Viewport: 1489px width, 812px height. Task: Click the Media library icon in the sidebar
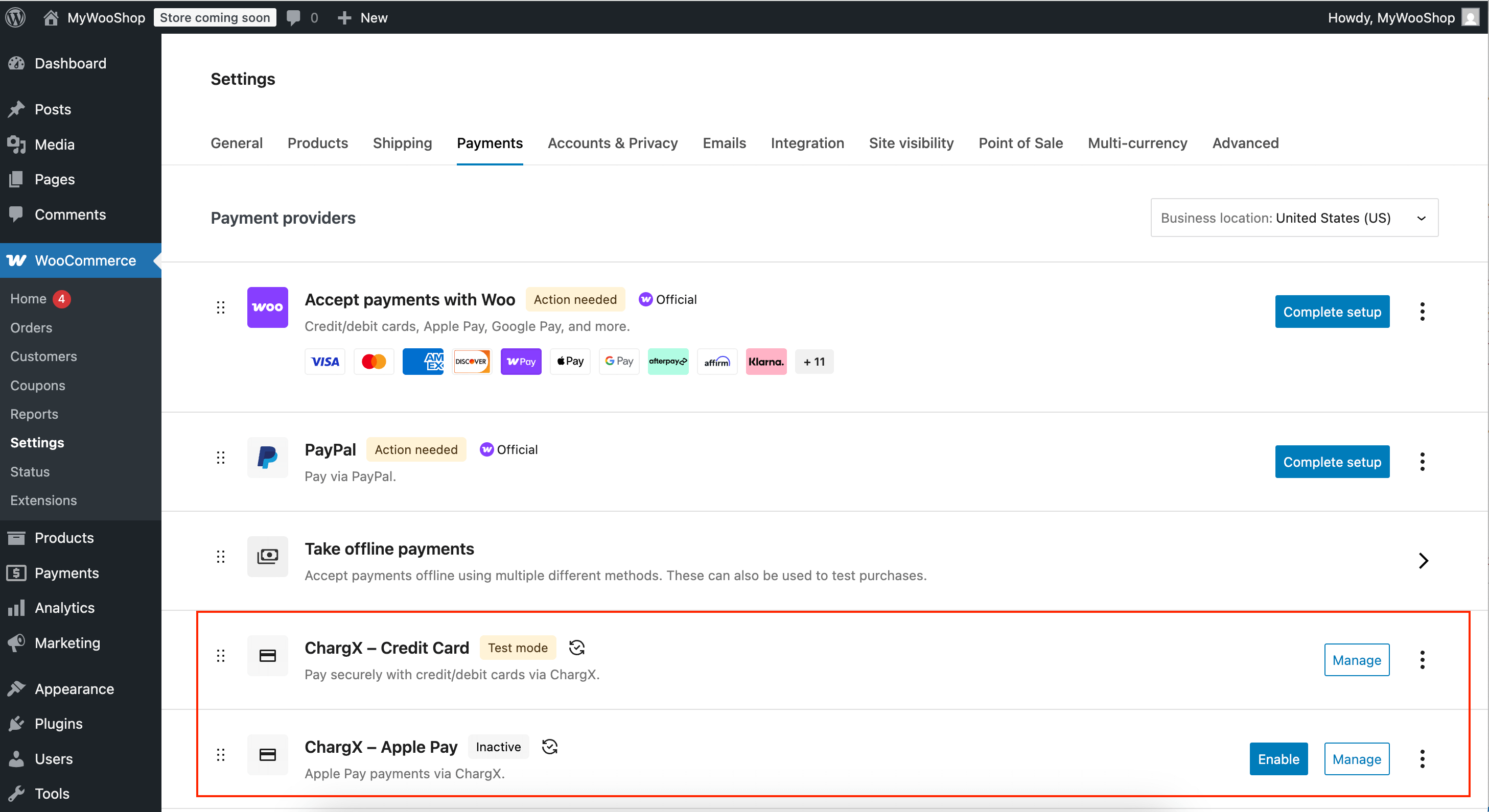pyautogui.click(x=17, y=144)
